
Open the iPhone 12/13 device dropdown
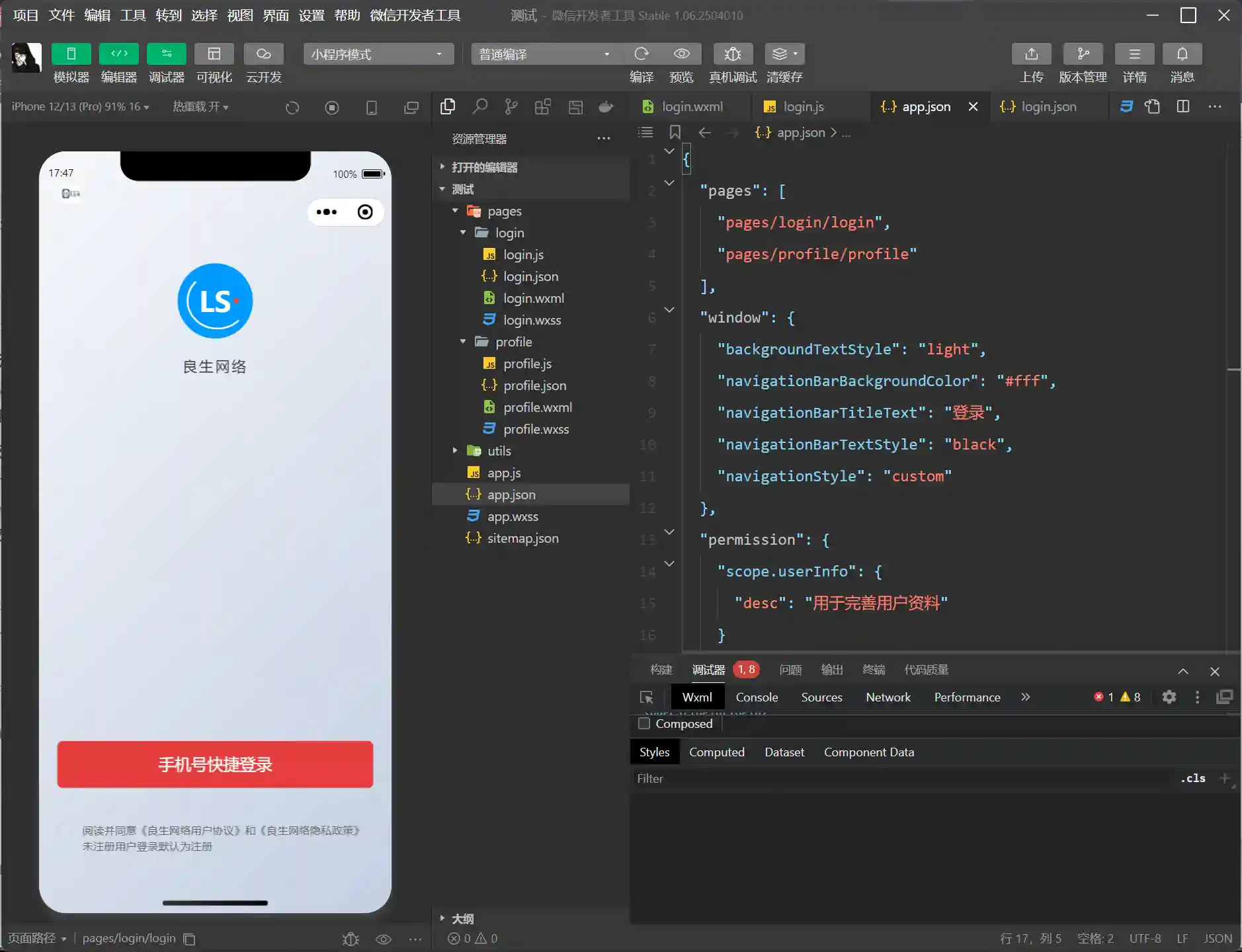coord(80,106)
